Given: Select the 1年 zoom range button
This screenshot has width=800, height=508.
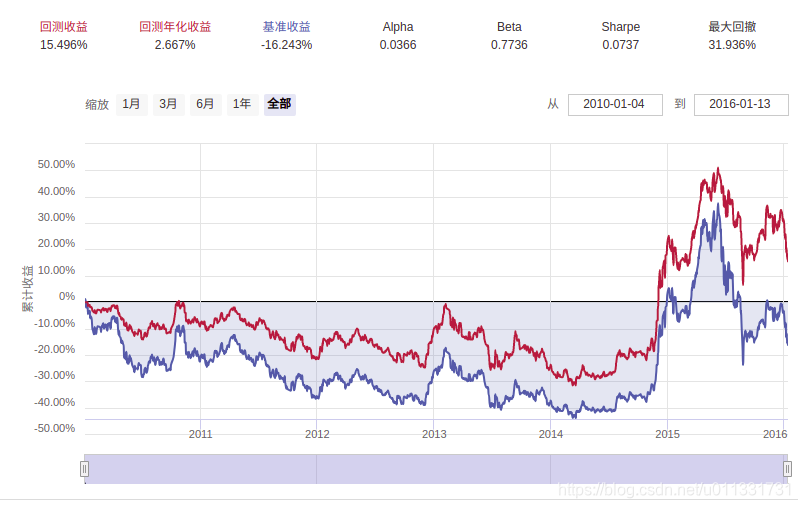Looking at the screenshot, I should click(x=242, y=105).
